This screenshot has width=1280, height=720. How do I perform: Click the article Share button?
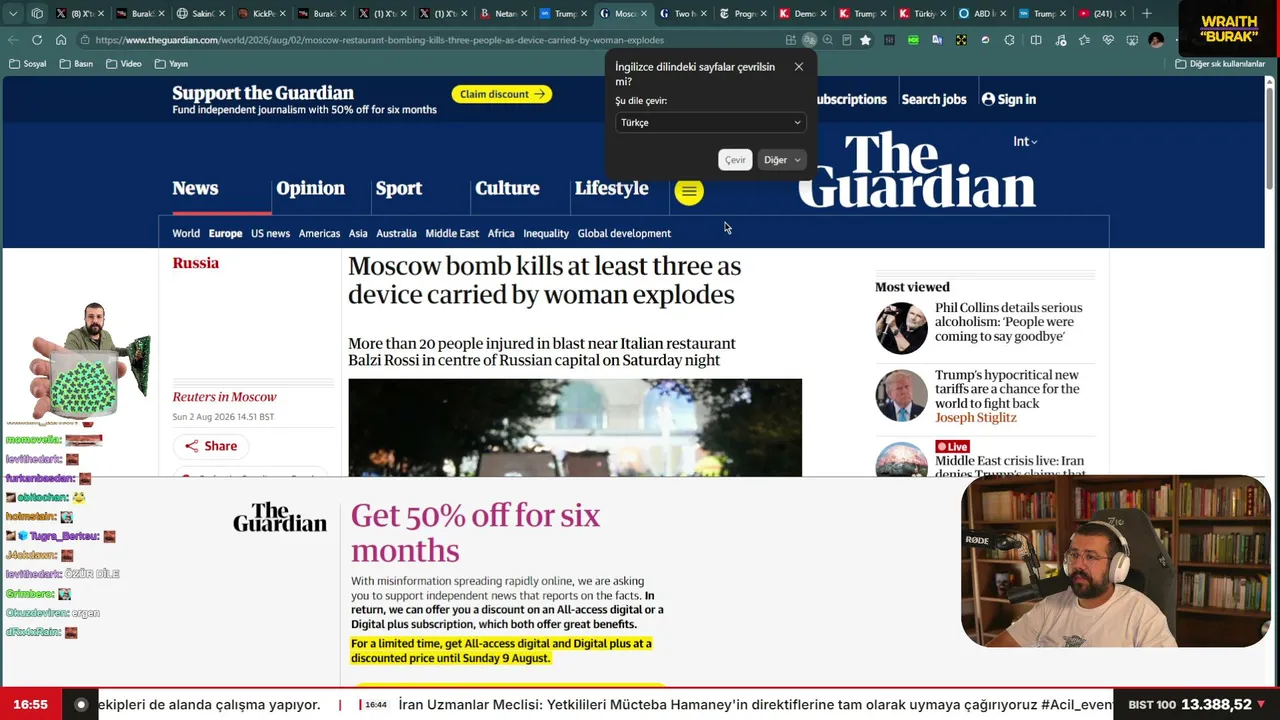tap(211, 446)
